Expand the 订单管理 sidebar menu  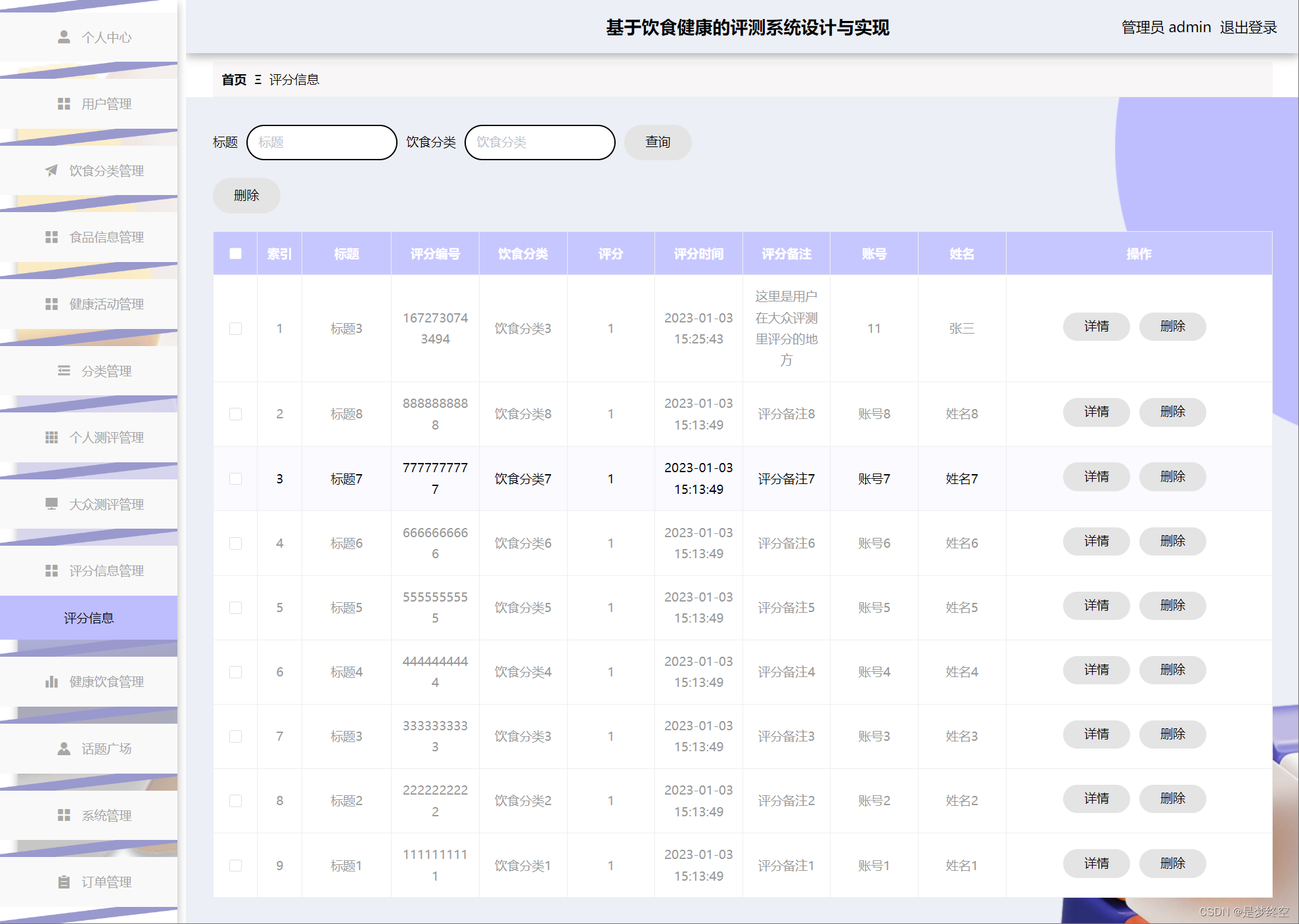click(x=89, y=882)
